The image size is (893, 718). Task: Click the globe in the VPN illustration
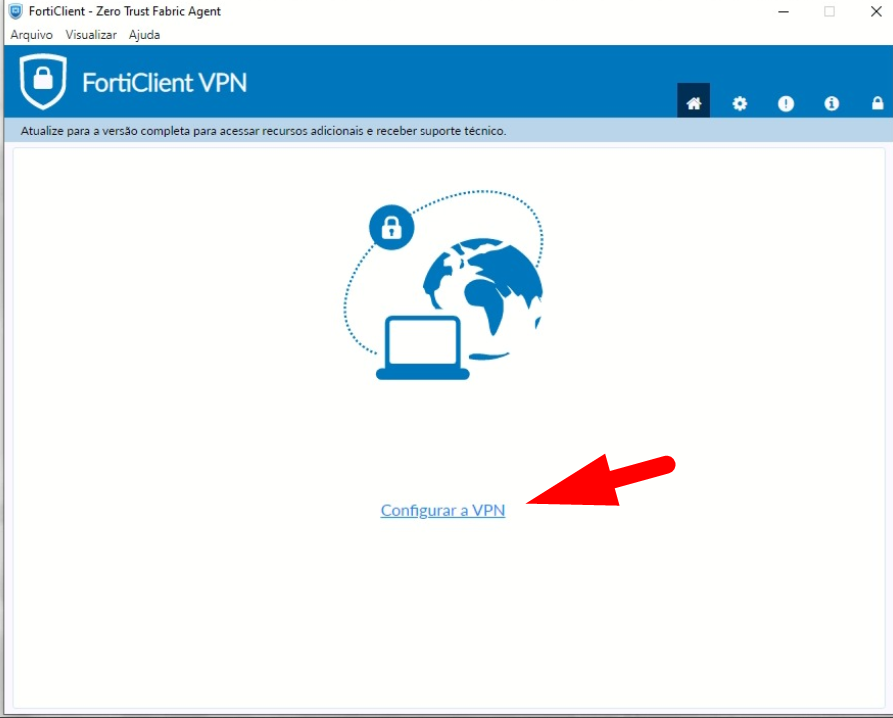pyautogui.click(x=483, y=293)
